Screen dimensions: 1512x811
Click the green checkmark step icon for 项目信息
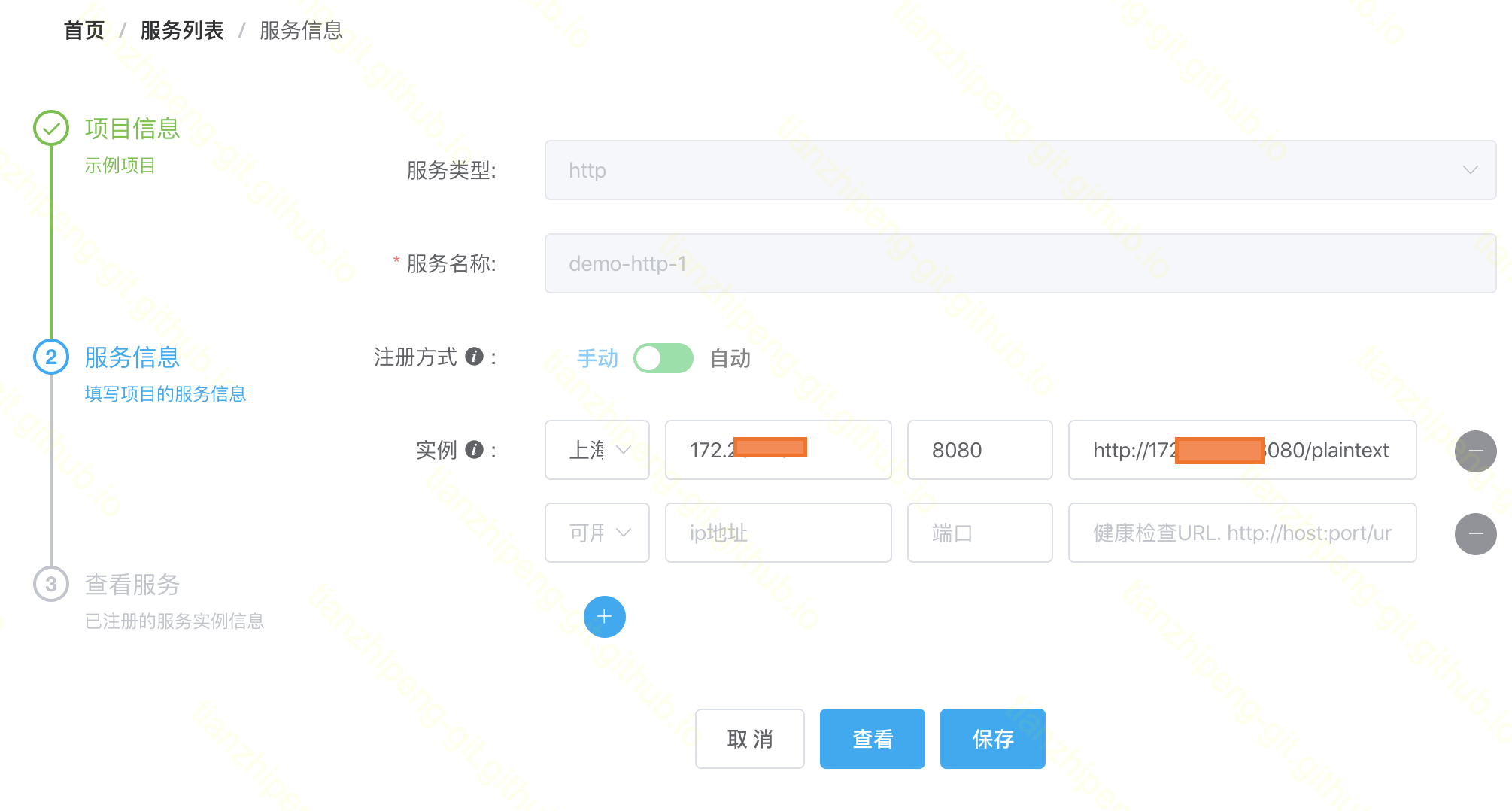[x=51, y=129]
